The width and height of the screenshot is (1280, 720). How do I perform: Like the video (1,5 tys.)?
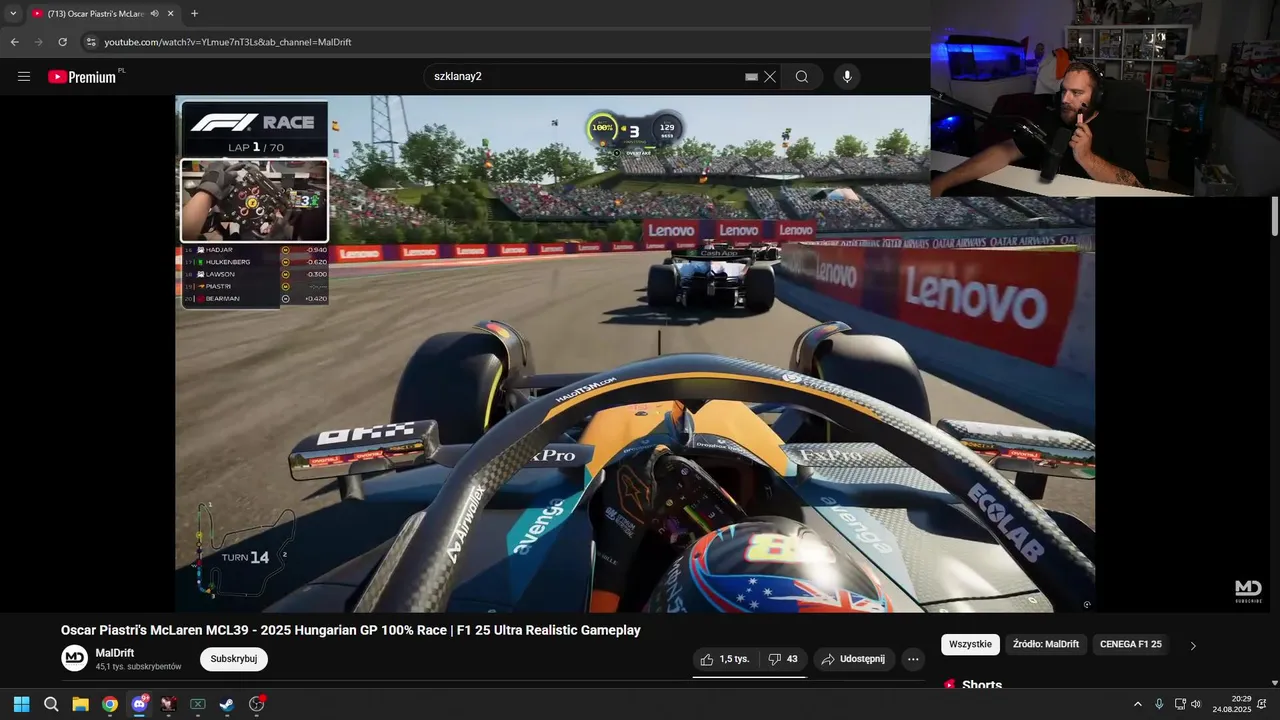point(725,659)
